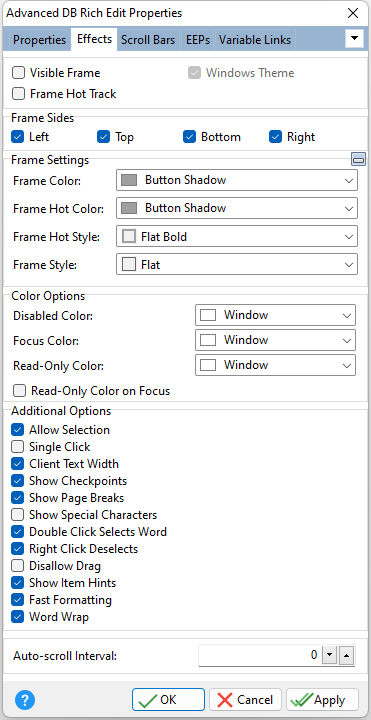The image size is (371, 720).
Task: Enable Read-Only Color on Focus
Action: (19, 391)
